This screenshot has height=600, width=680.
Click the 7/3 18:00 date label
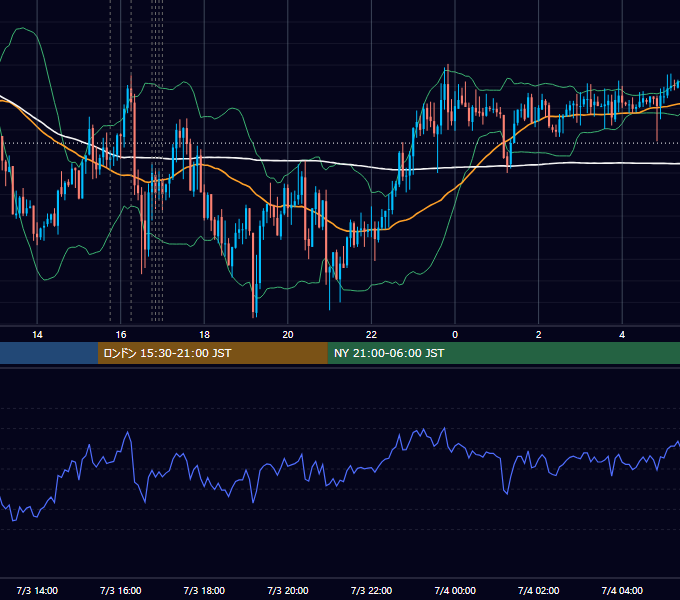pyautogui.click(x=204, y=591)
